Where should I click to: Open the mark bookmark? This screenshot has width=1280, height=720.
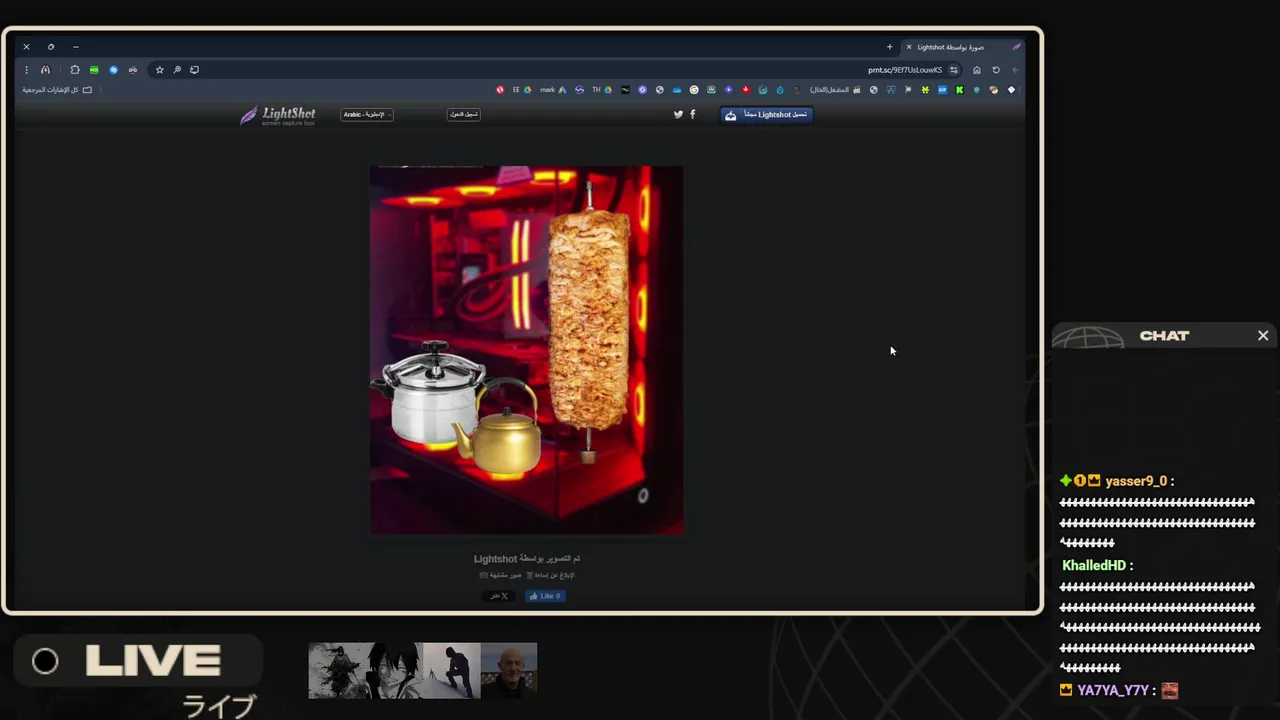[554, 90]
